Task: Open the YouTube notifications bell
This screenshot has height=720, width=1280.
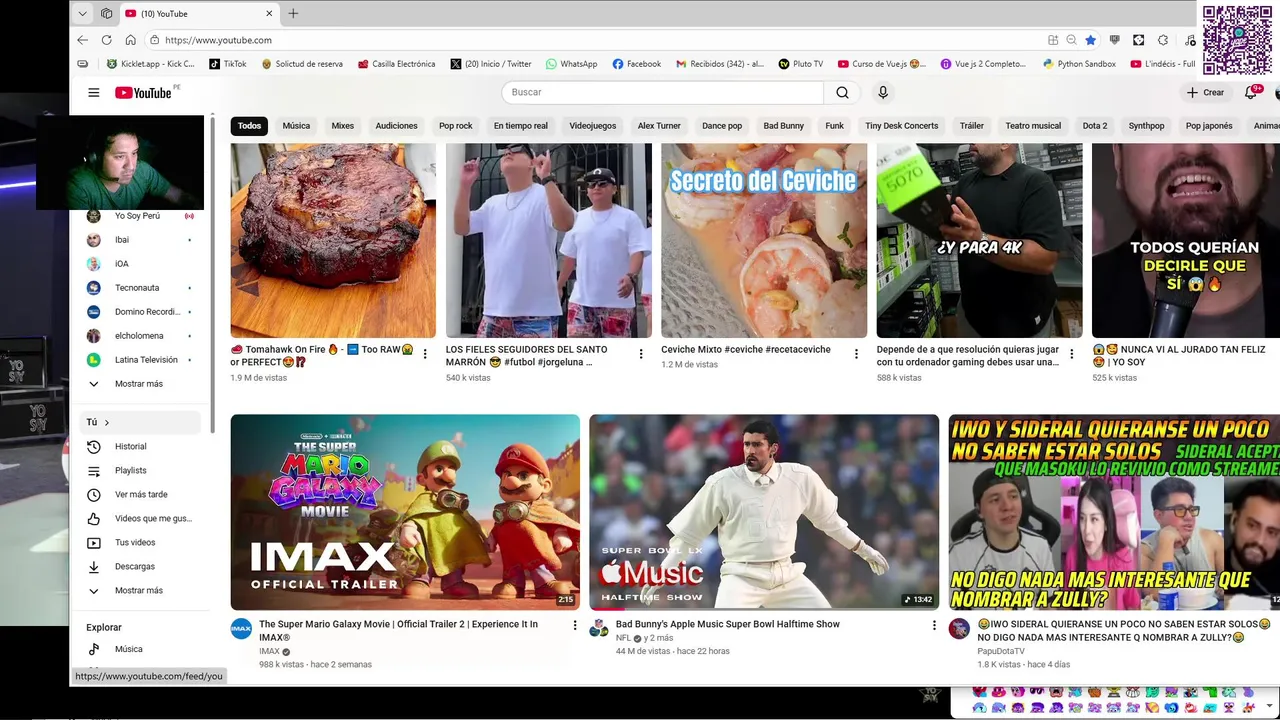Action: coord(1250,92)
